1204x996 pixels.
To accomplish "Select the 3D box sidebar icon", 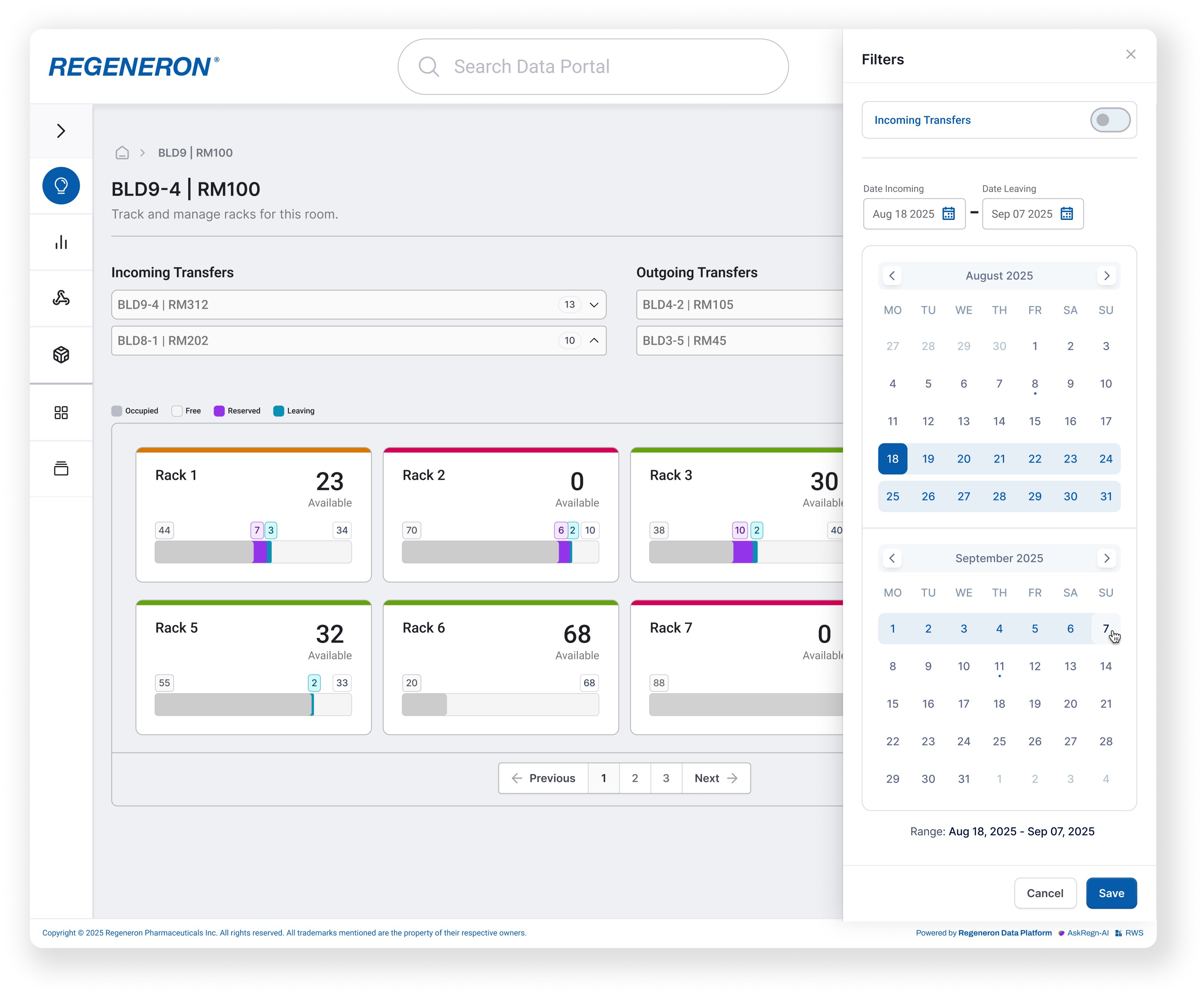I will pos(61,355).
